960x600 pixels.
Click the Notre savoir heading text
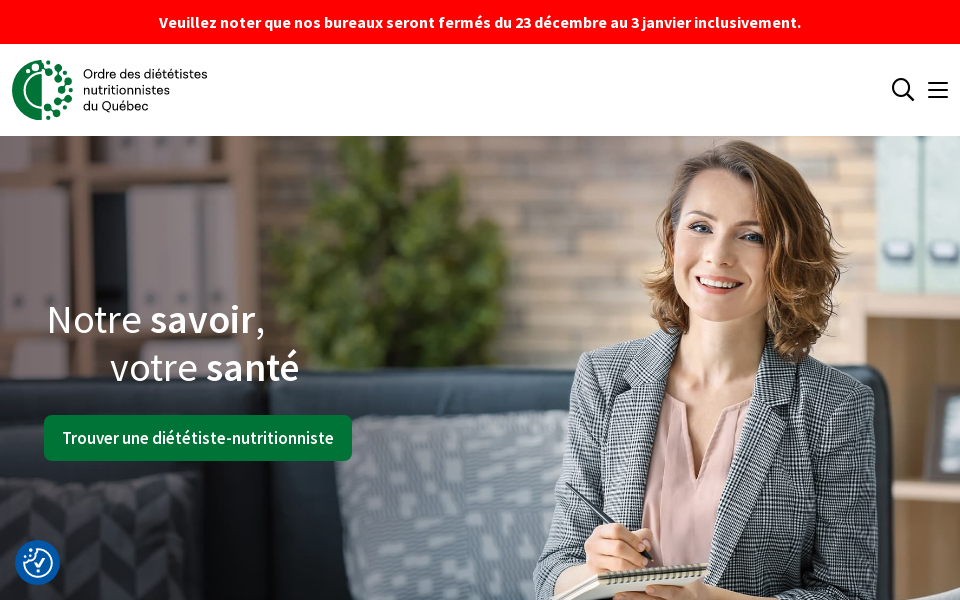156,320
